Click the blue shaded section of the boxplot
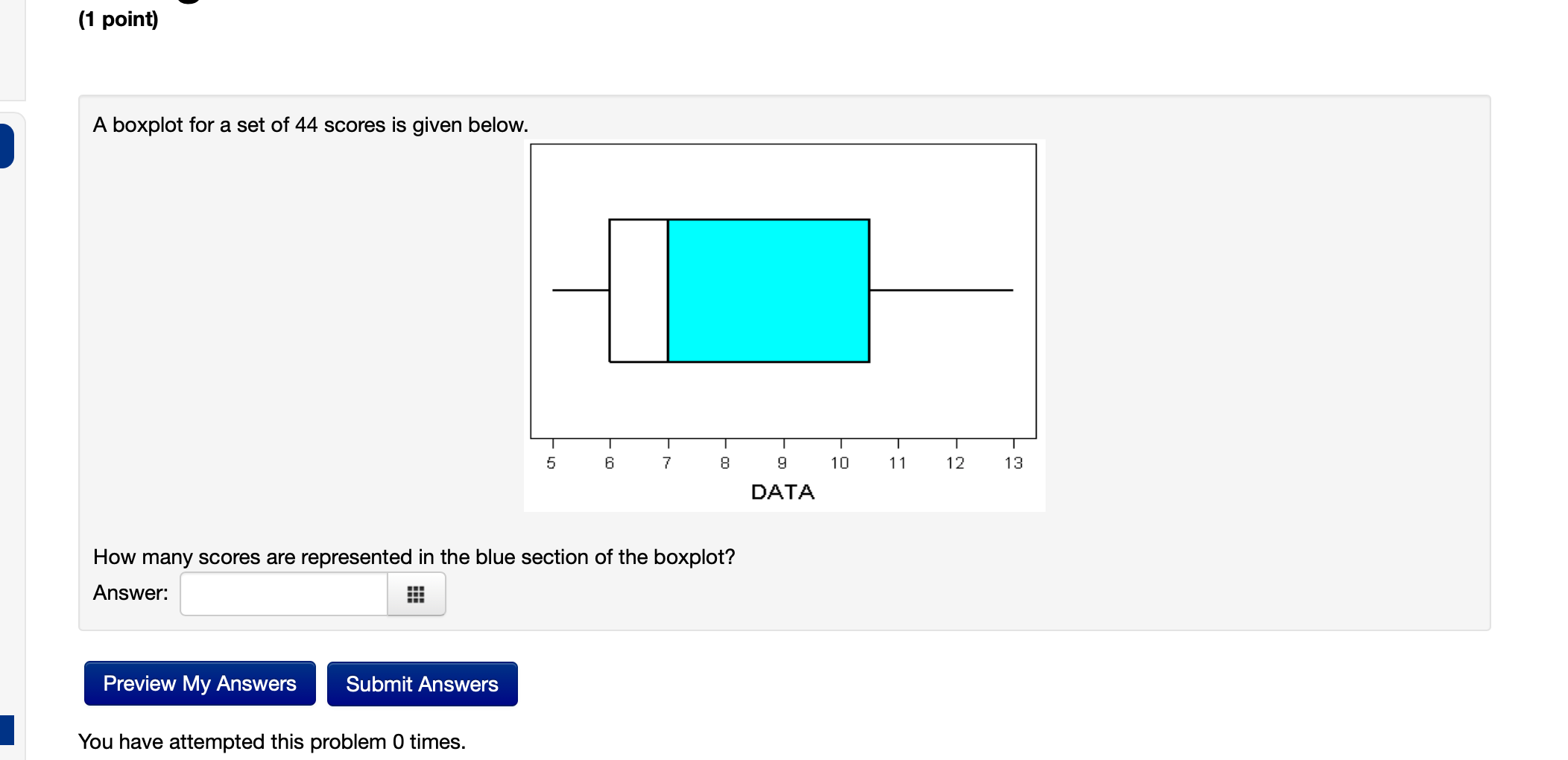This screenshot has height=760, width=1568. tap(768, 291)
